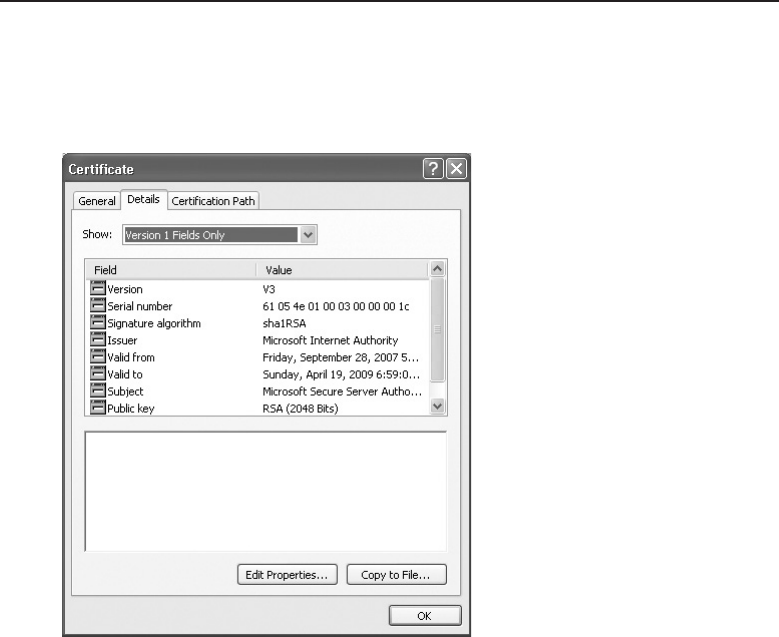Select the 'Valid to' row label
This screenshot has height=637, width=779.
coord(125,374)
